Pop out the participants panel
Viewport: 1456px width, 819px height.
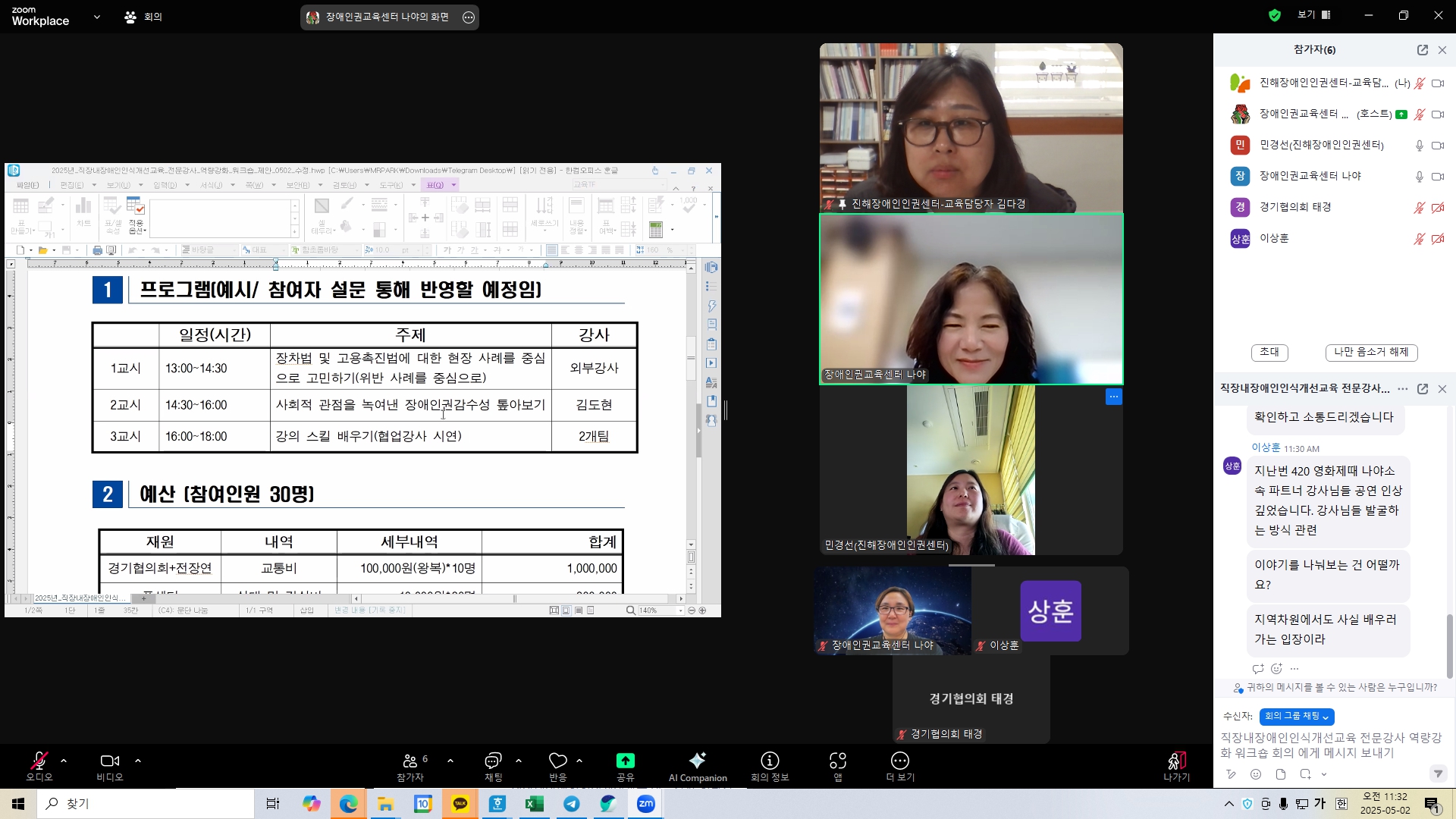pos(1422,50)
